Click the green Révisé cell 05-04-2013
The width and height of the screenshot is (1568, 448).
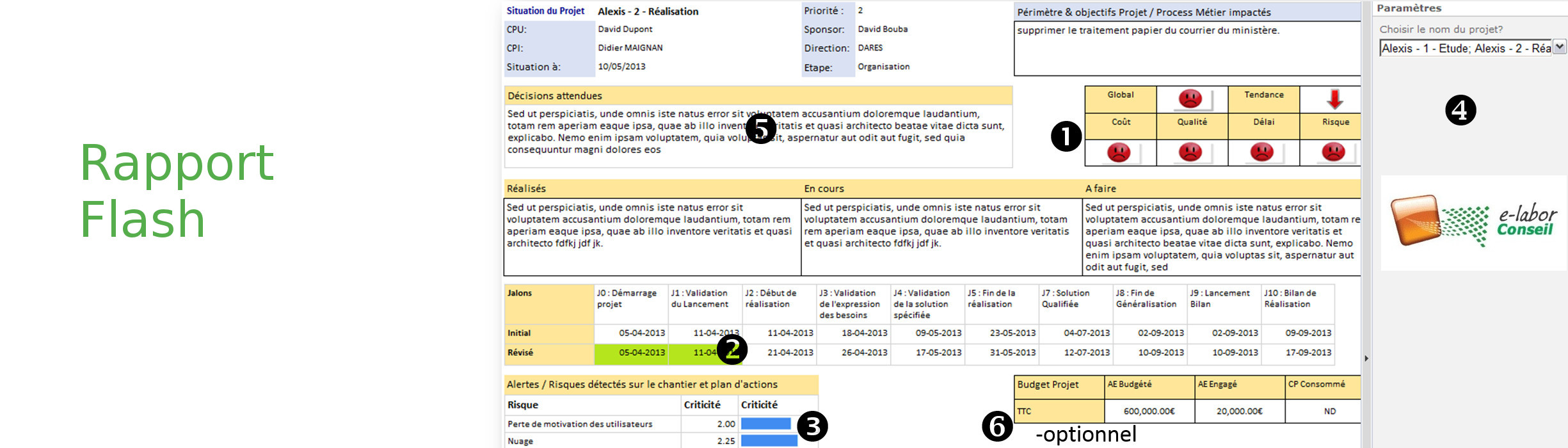[x=632, y=353]
